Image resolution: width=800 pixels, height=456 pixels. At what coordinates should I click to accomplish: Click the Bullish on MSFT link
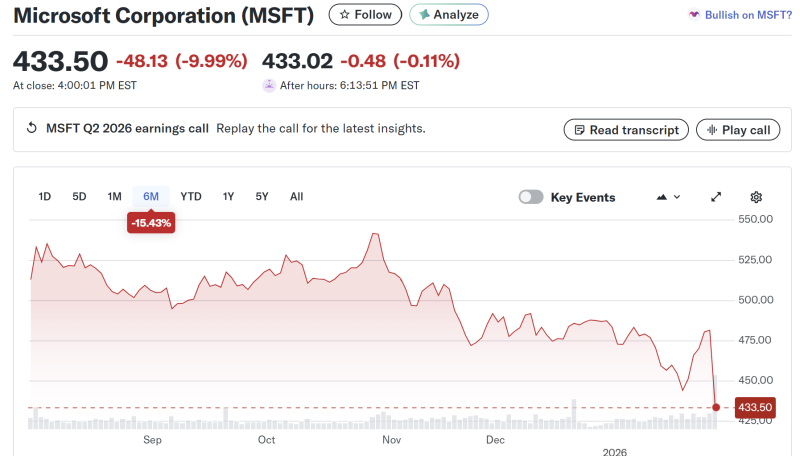(x=741, y=15)
